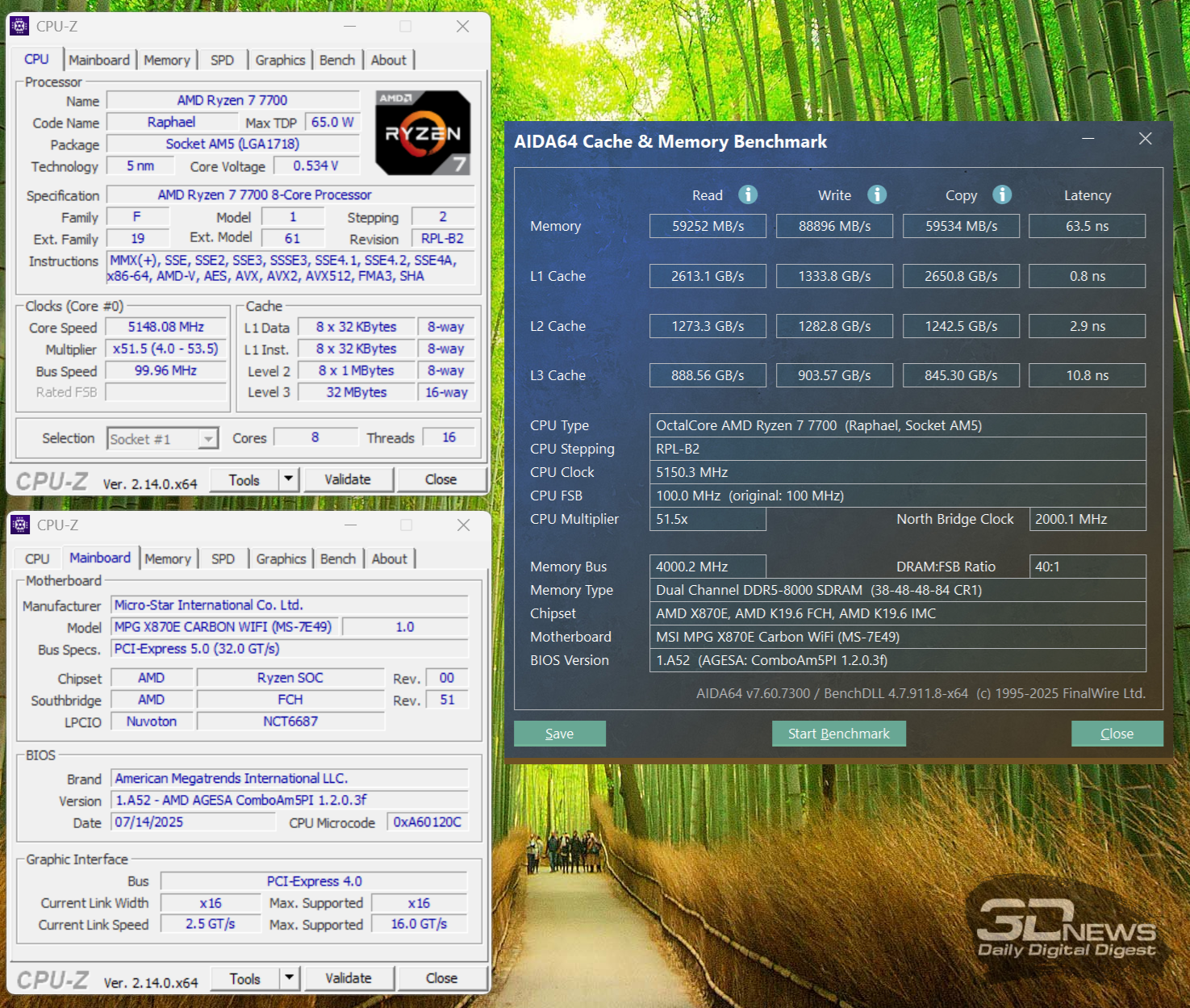Click Memory Latency value 63.5 ns

tap(1088, 226)
